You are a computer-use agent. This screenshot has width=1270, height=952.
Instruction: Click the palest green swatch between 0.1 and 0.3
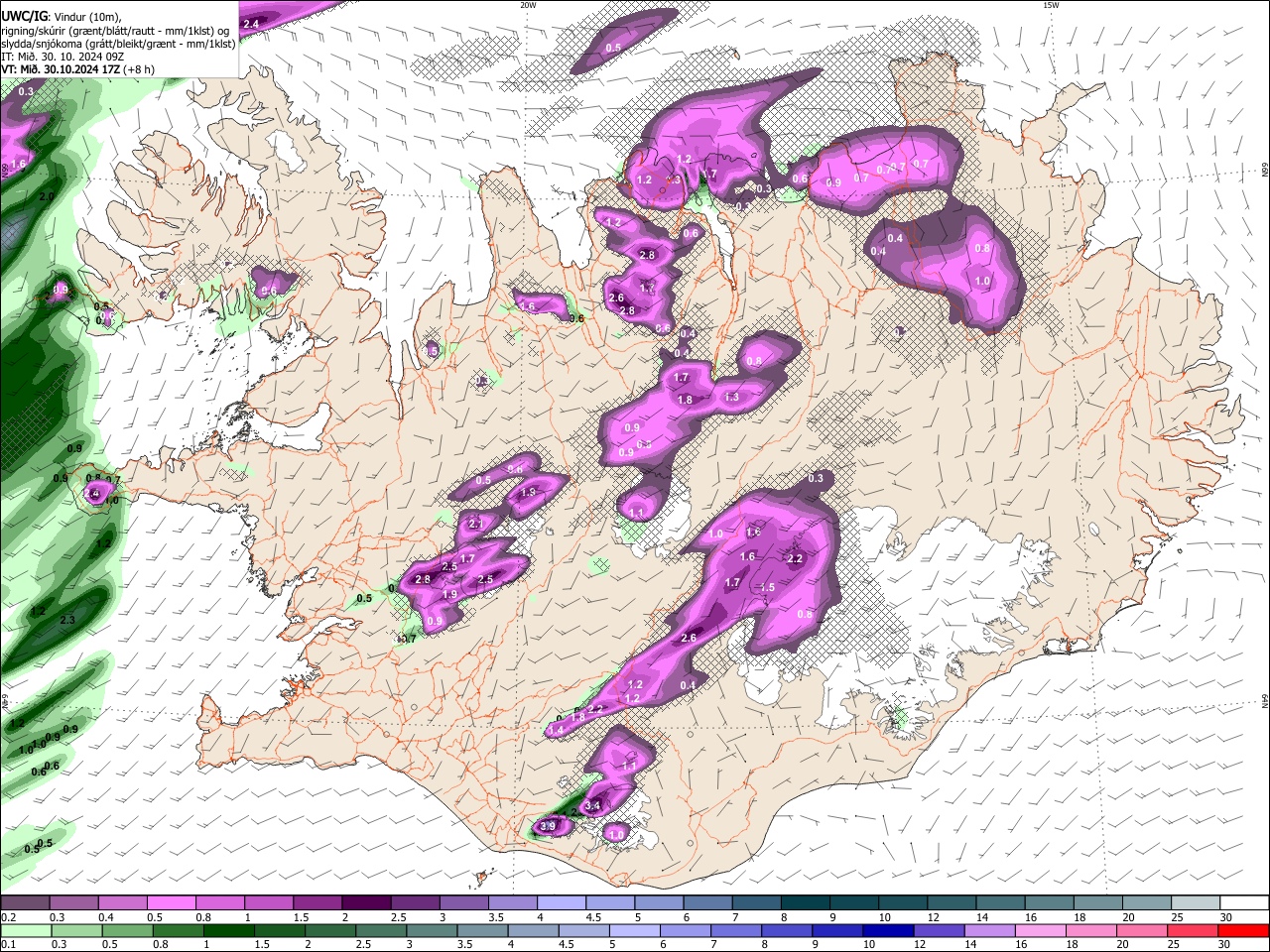click(x=25, y=930)
